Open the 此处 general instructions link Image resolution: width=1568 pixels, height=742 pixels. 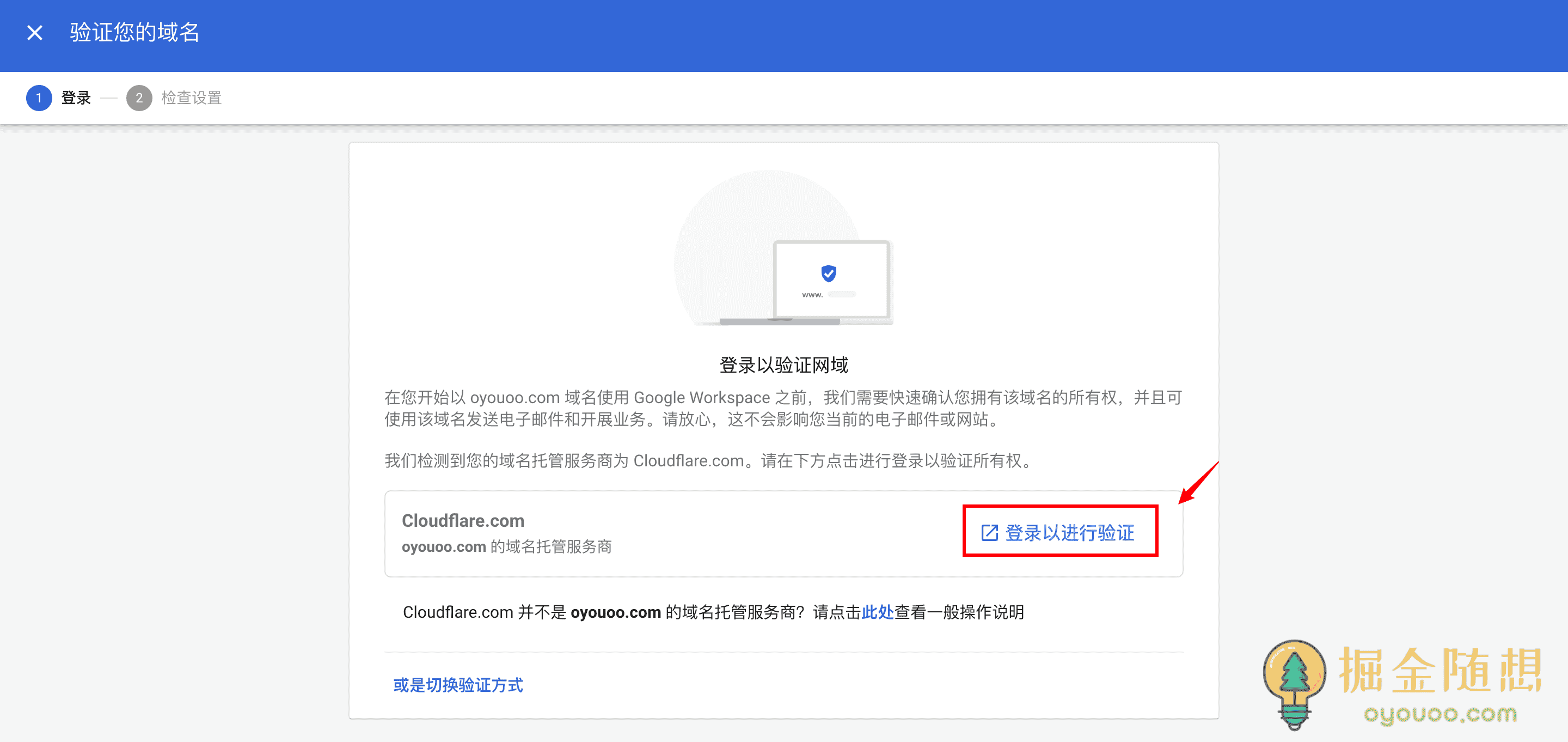click(877, 612)
